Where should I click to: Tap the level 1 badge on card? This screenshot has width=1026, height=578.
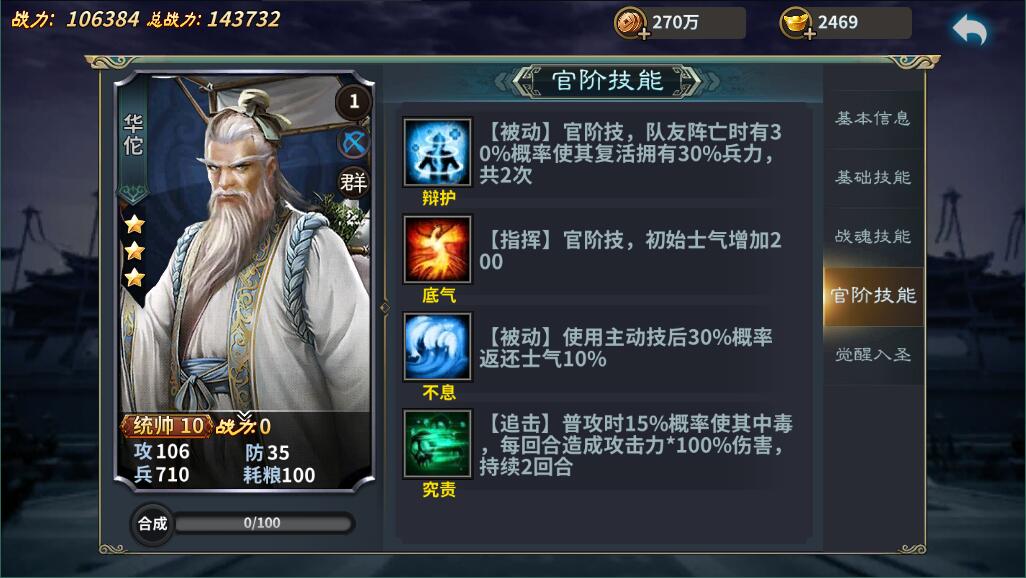coord(354,101)
